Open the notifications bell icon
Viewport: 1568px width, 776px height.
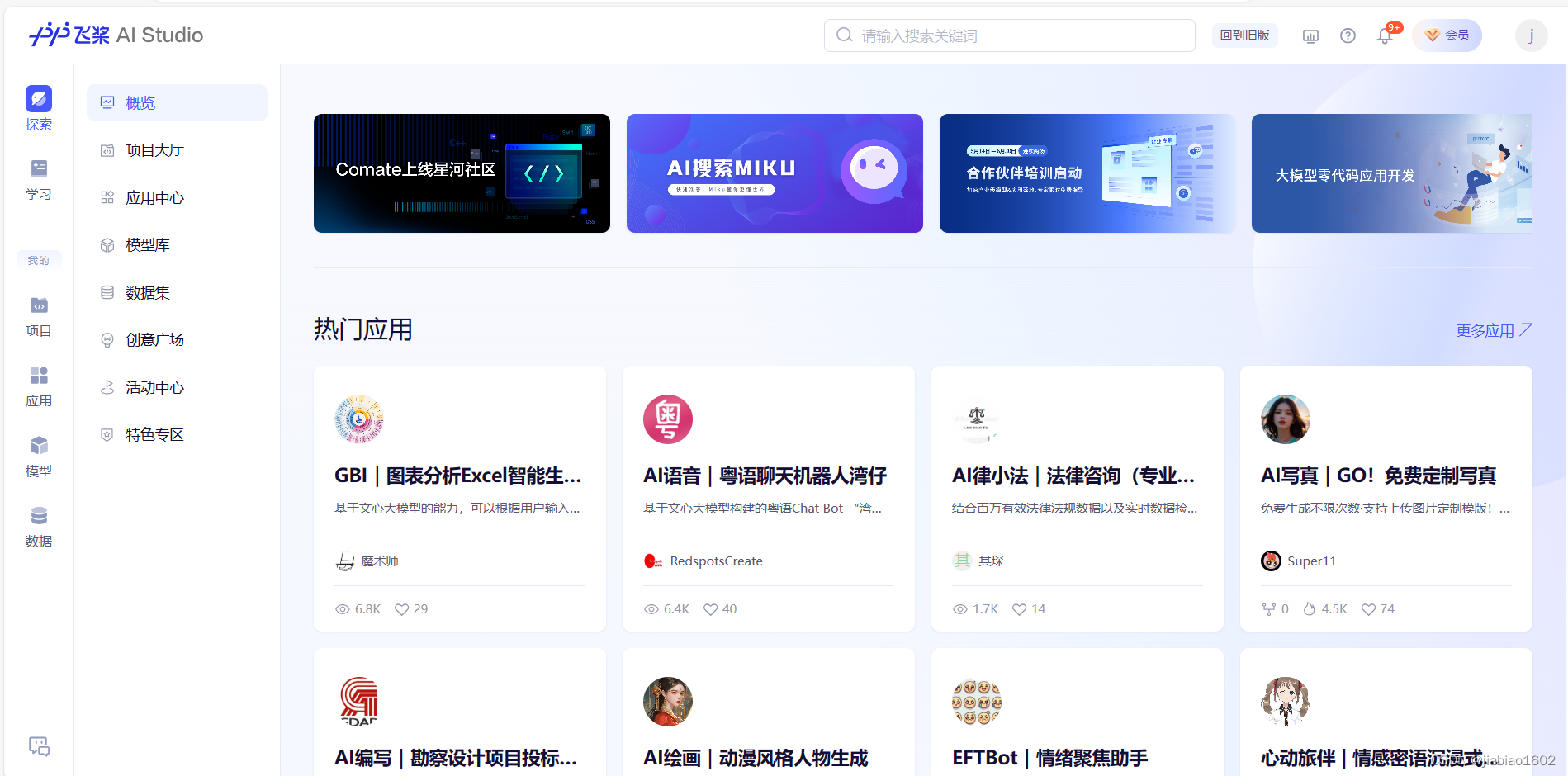click(1385, 35)
